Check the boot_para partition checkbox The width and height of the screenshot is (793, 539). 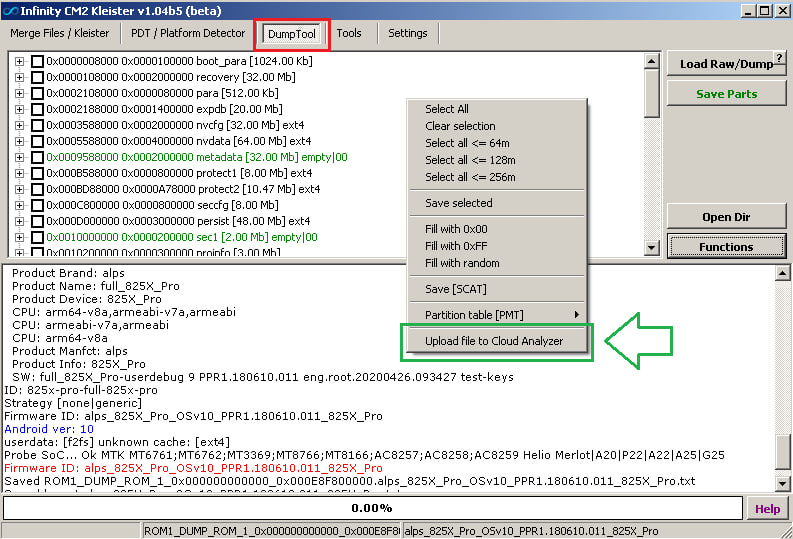(x=37, y=61)
